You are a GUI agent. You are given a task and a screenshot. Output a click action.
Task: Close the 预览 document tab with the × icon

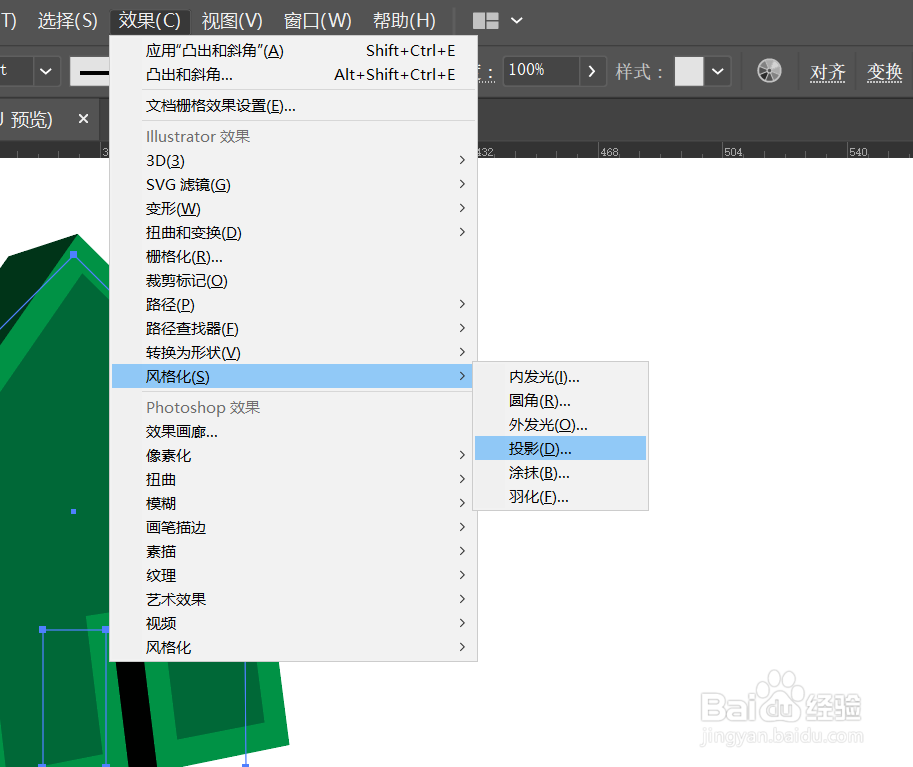click(x=83, y=119)
